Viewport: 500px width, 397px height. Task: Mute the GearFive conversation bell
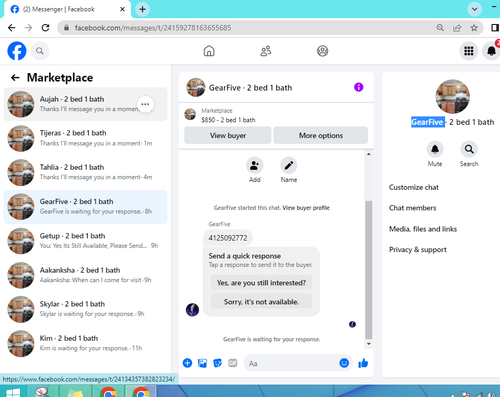coord(435,149)
